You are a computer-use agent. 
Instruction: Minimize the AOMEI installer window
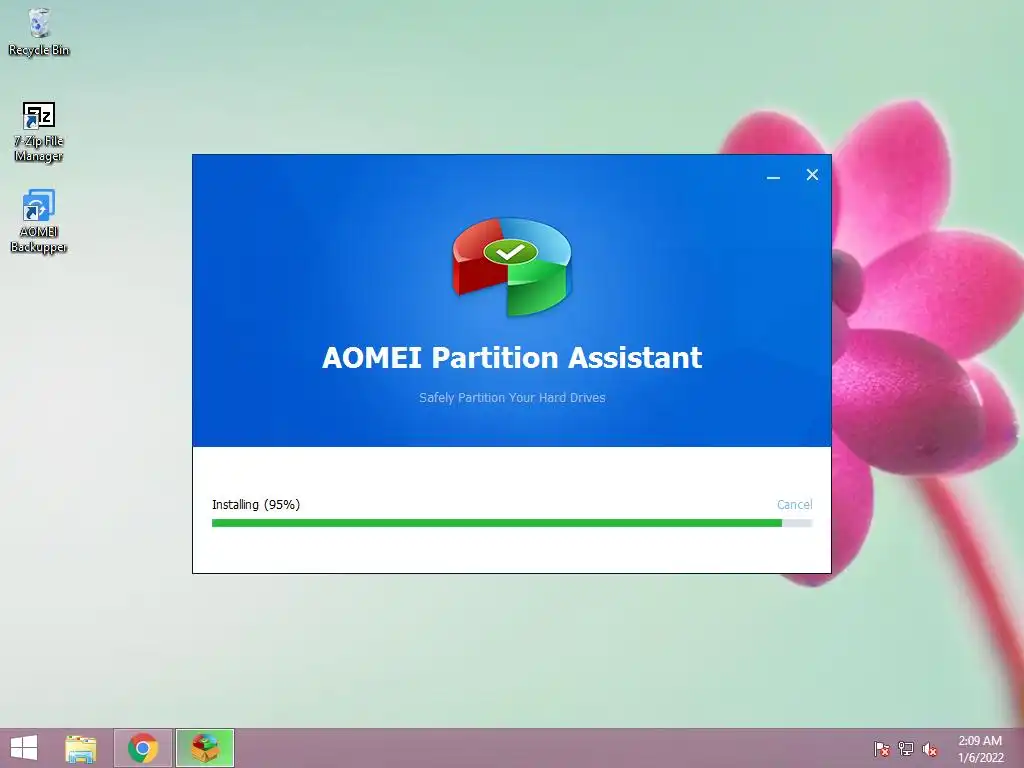773,175
